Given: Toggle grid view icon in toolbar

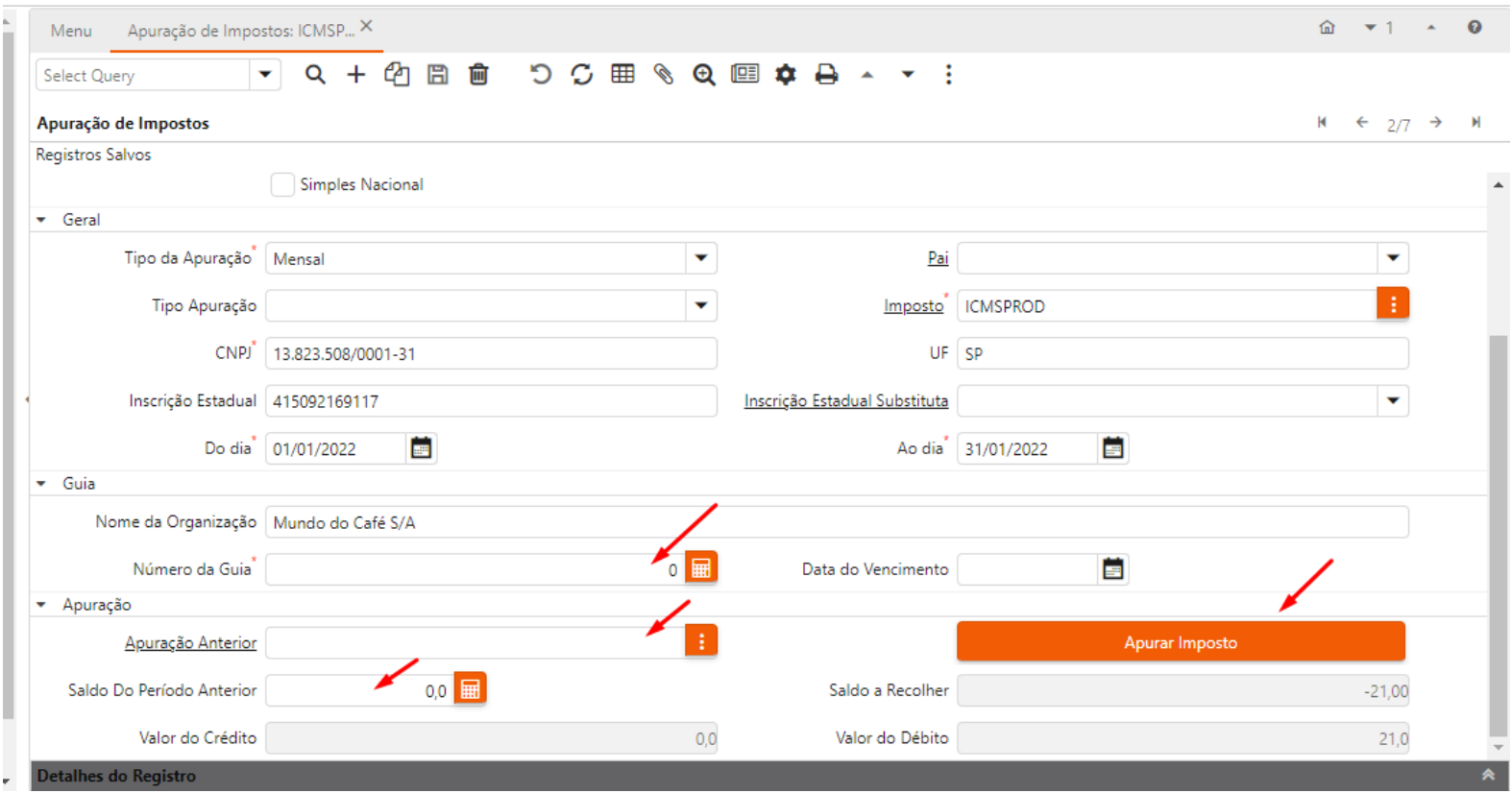Looking at the screenshot, I should [x=622, y=75].
